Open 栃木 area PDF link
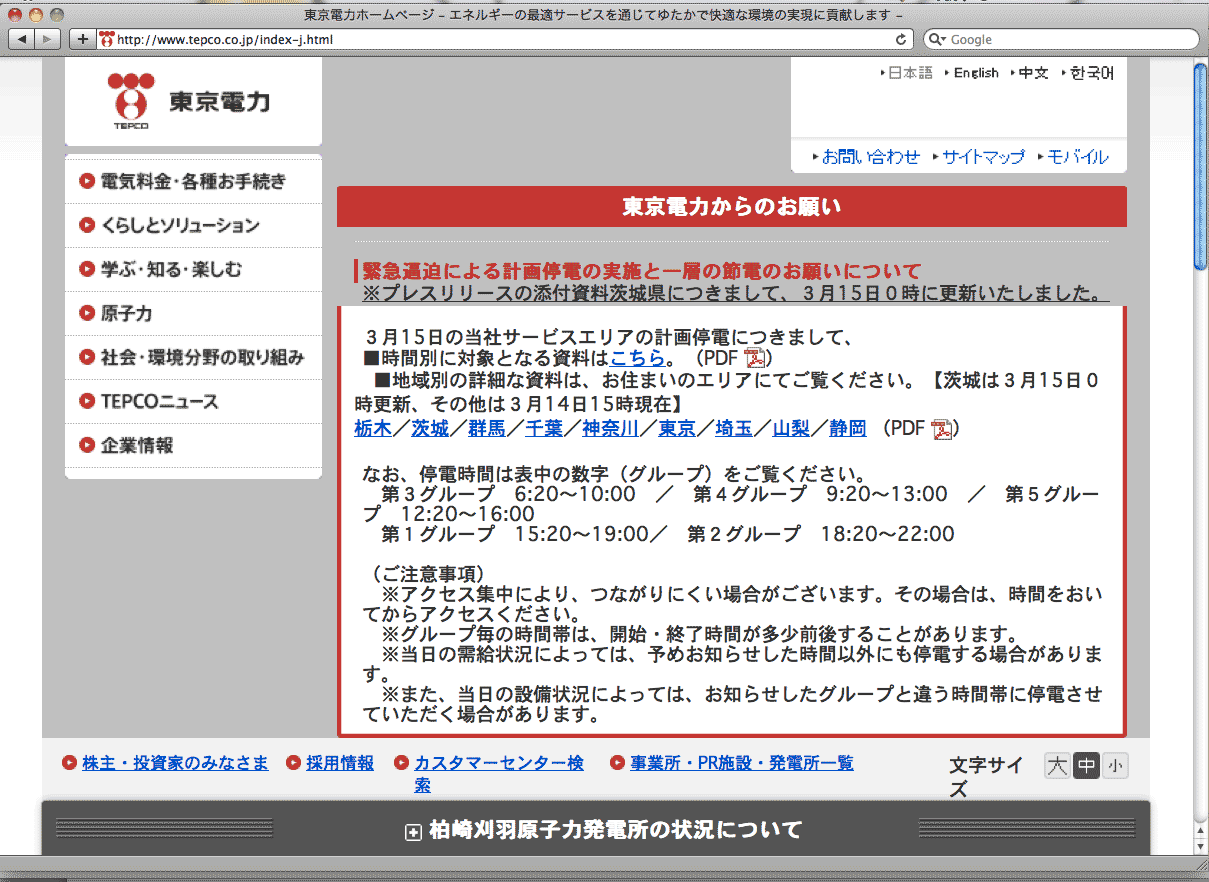1209x882 pixels. [373, 428]
